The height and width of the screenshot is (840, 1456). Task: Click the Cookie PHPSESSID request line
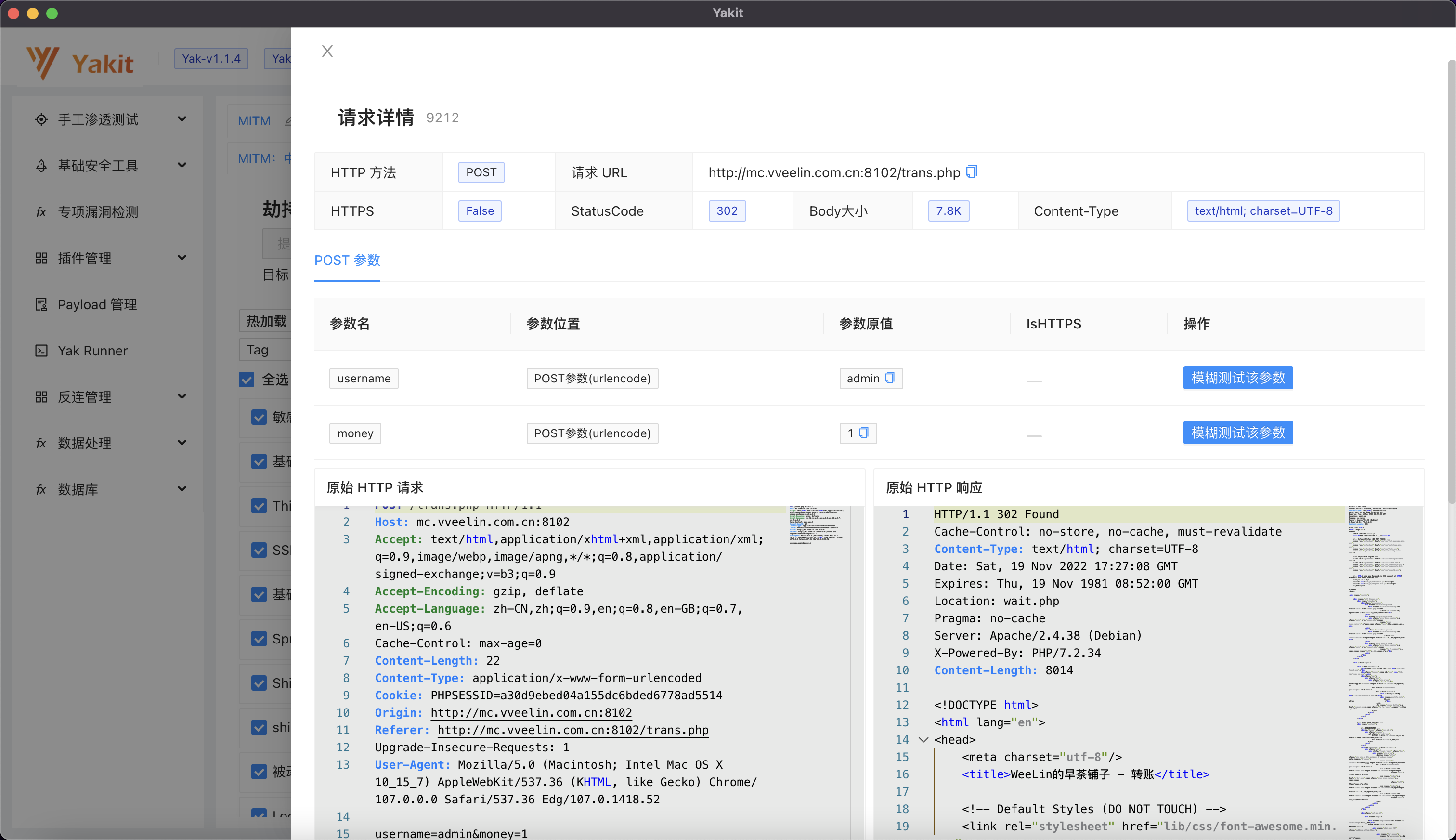[548, 695]
